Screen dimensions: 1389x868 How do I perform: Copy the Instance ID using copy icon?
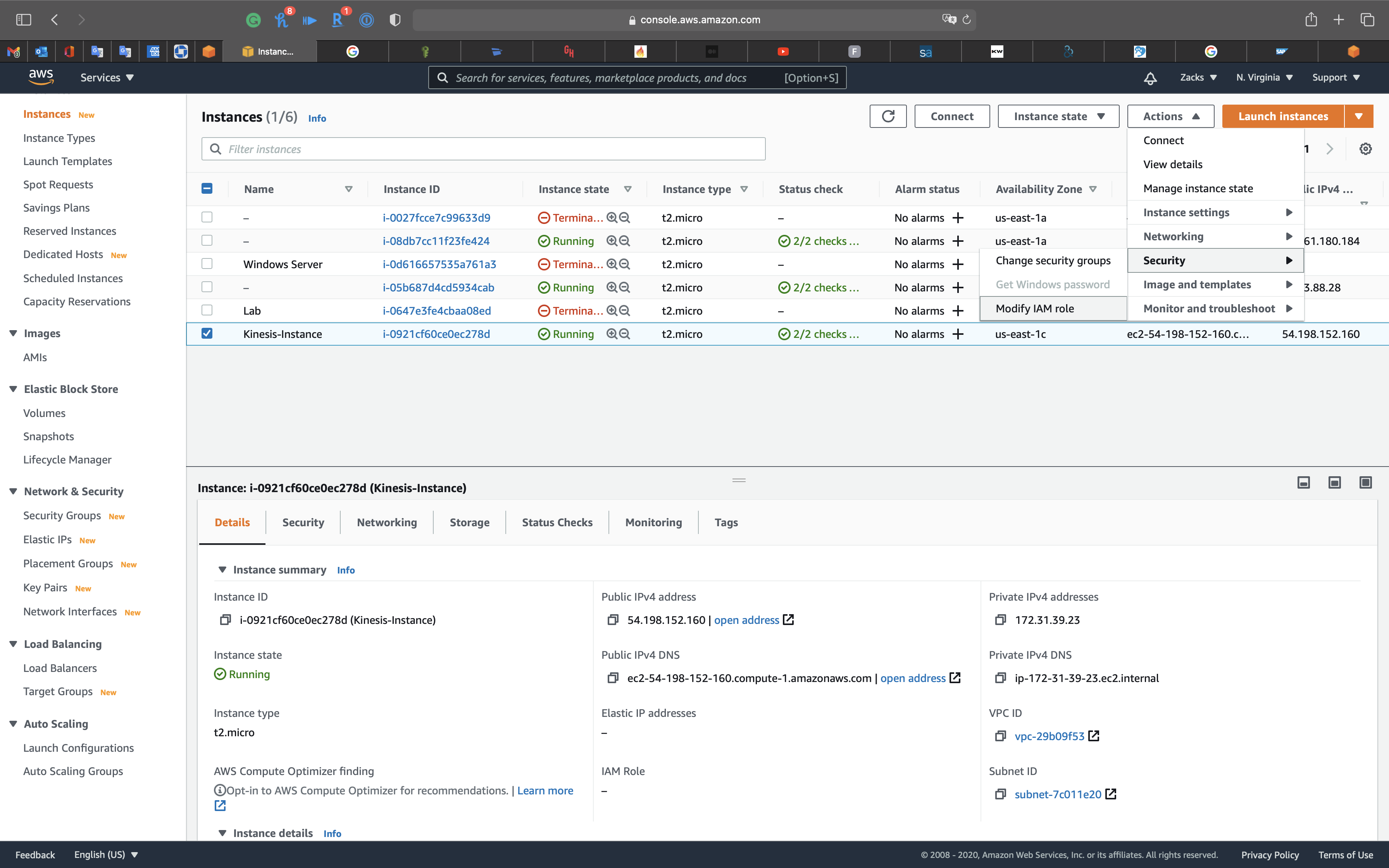(x=226, y=620)
